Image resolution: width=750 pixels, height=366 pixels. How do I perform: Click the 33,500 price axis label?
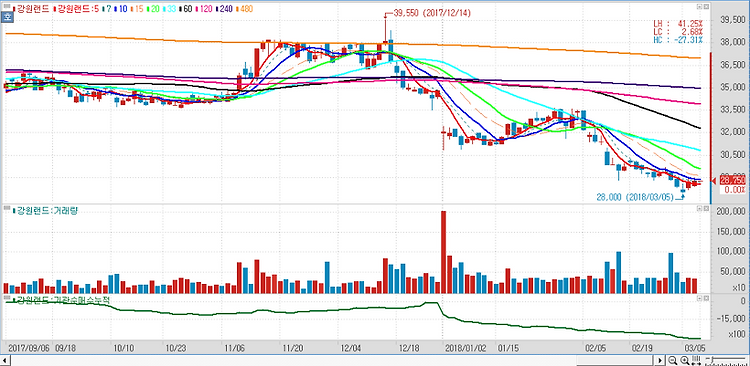pyautogui.click(x=734, y=110)
